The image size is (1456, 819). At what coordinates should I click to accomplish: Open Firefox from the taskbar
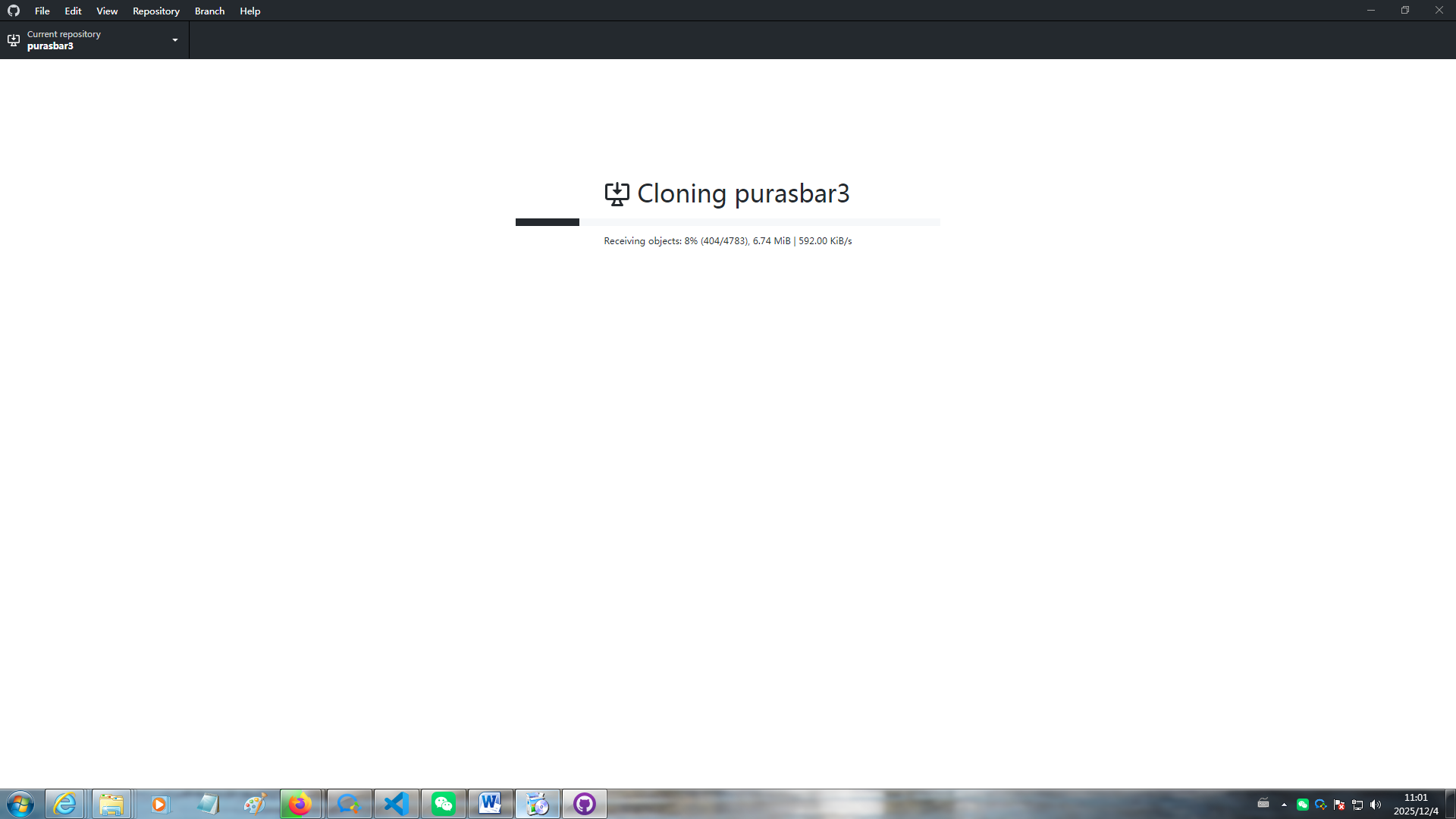tap(300, 804)
